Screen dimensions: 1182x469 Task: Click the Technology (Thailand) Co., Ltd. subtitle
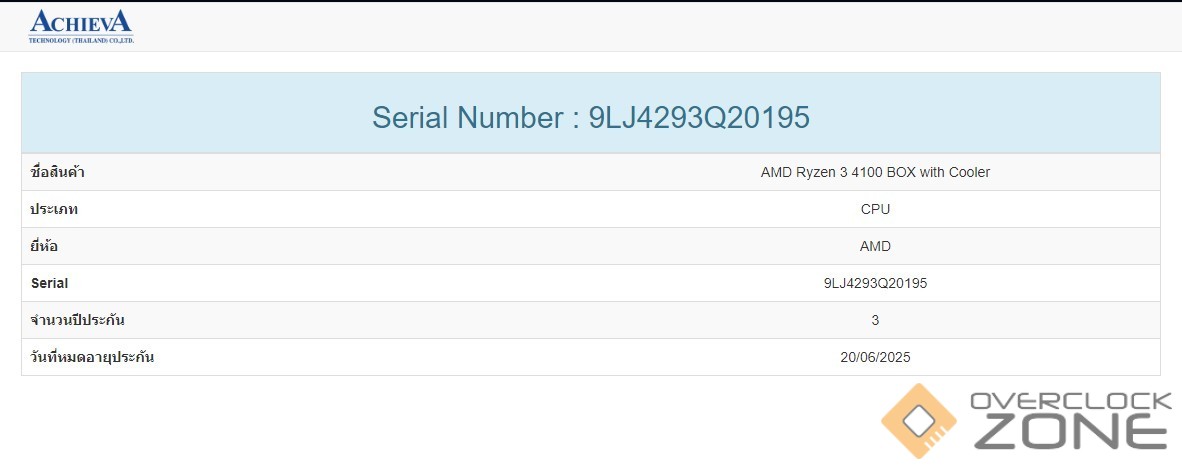(81, 40)
